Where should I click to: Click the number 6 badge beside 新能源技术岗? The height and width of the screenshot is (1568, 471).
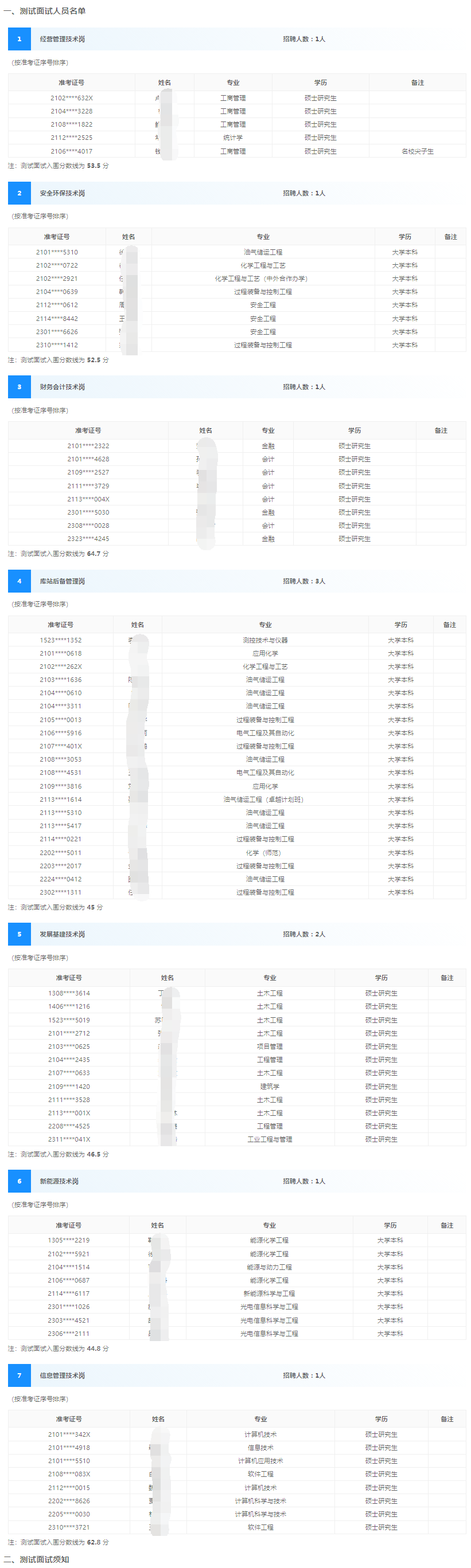[x=20, y=1182]
